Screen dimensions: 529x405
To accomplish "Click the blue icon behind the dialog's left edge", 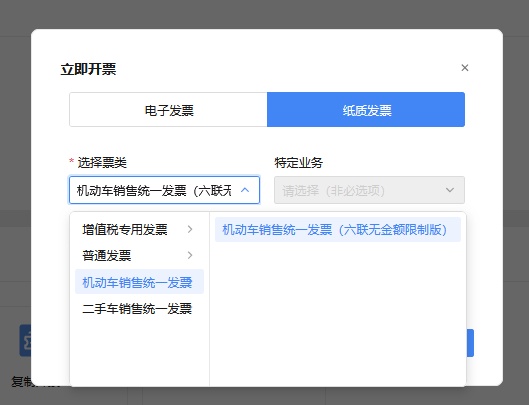I will click(25, 341).
